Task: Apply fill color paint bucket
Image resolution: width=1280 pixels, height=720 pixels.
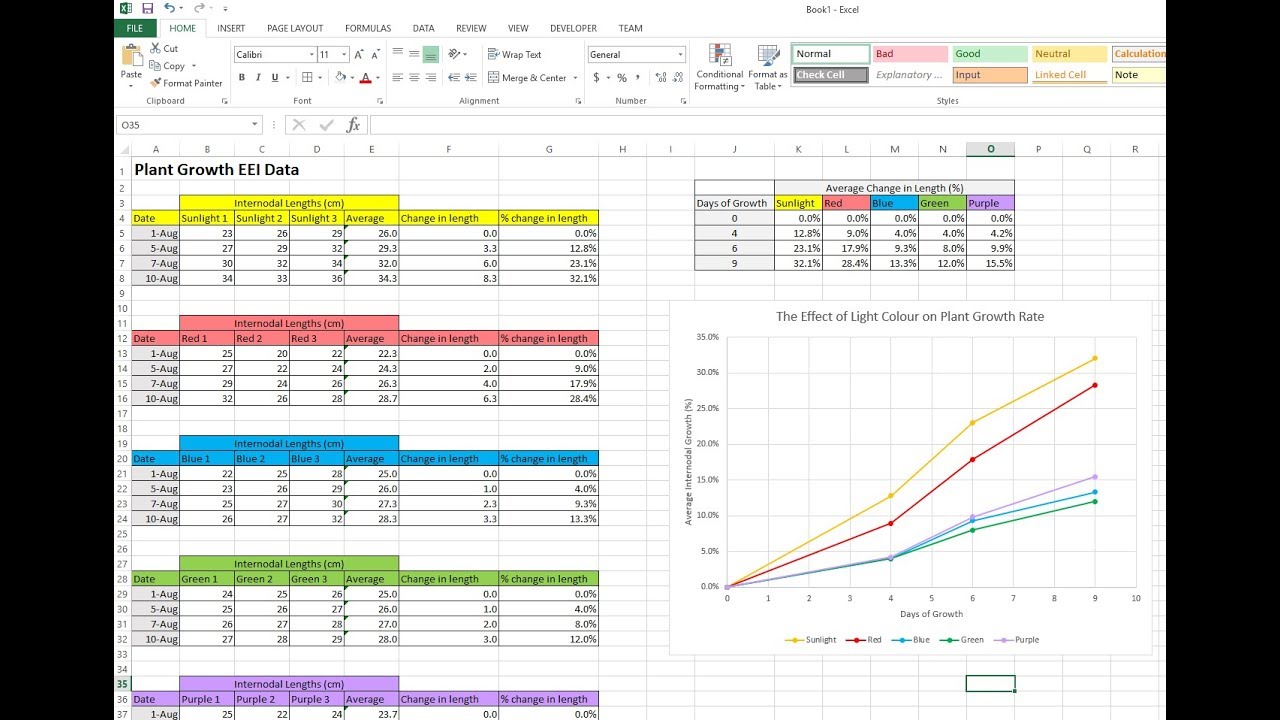Action: click(340, 78)
